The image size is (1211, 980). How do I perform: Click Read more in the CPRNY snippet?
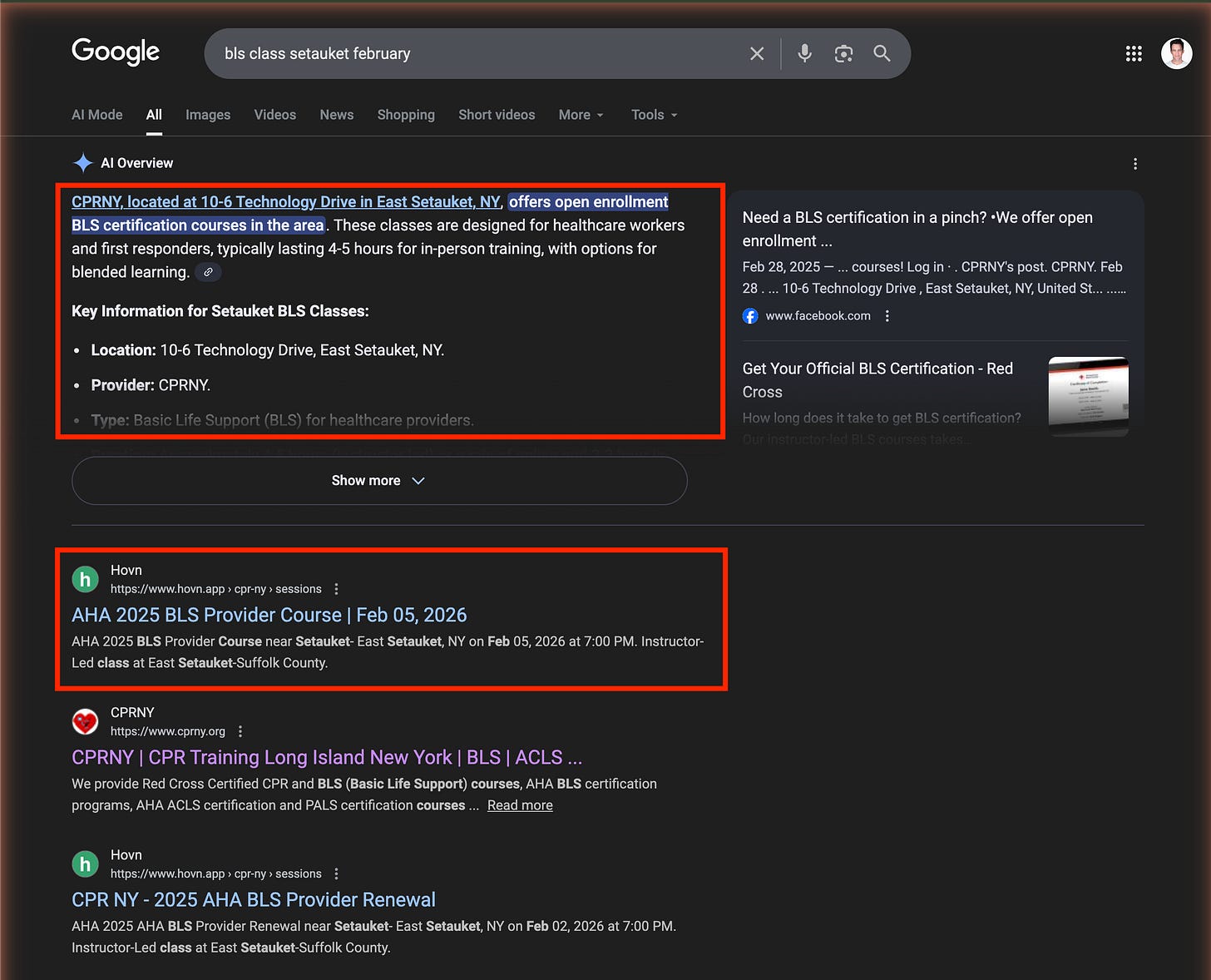519,804
